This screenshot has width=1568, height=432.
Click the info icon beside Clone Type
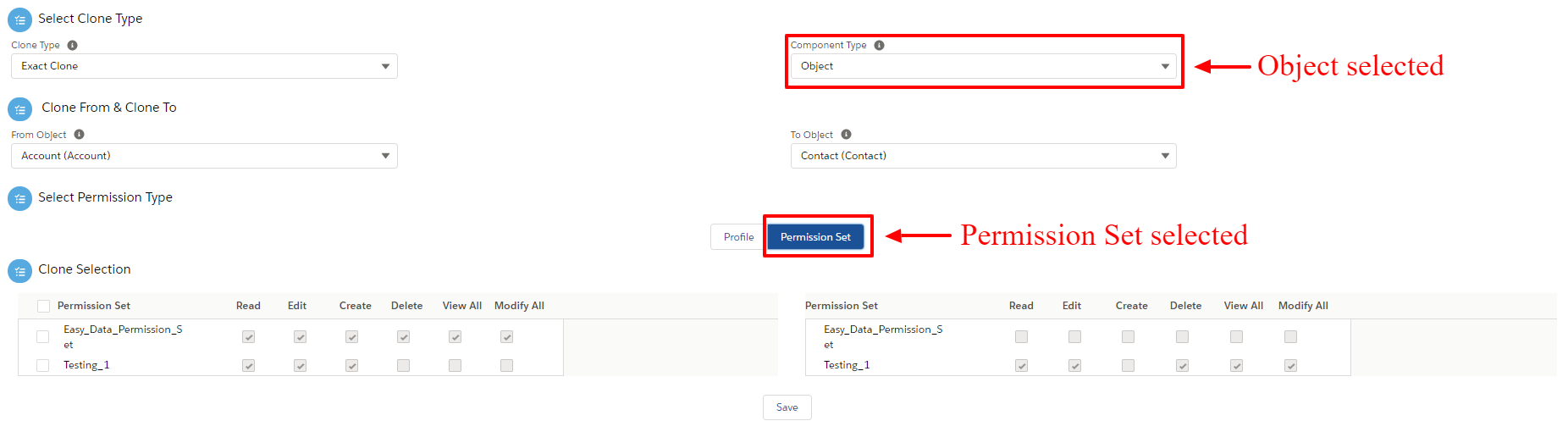[x=72, y=45]
